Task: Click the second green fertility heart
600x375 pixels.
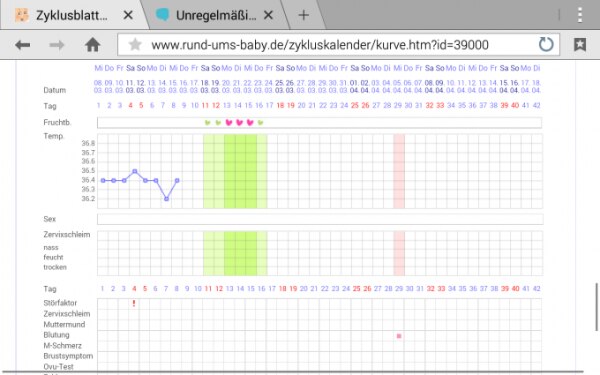Action: (x=218, y=123)
